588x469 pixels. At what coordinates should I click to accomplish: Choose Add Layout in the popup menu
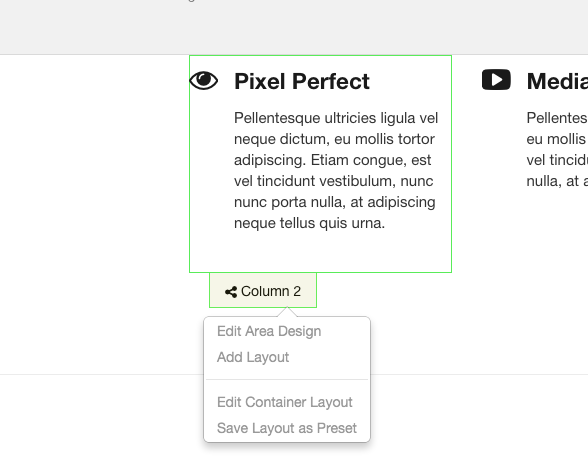point(253,357)
